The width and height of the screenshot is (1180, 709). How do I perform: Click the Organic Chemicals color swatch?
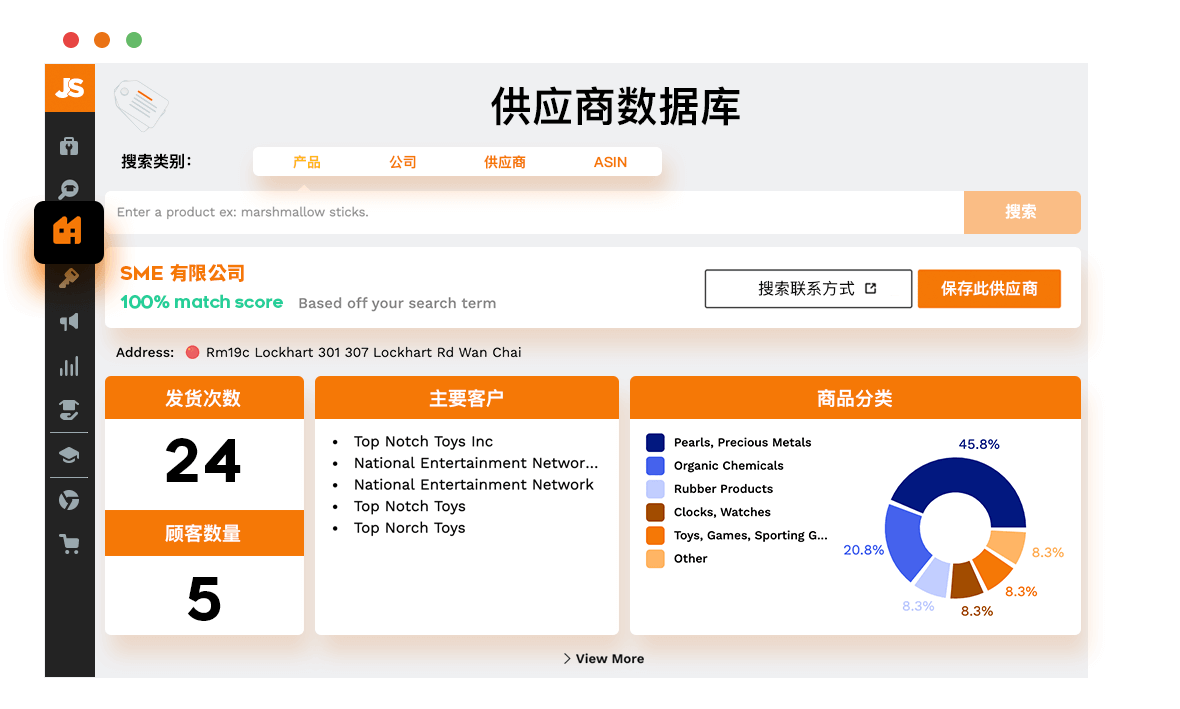(655, 466)
